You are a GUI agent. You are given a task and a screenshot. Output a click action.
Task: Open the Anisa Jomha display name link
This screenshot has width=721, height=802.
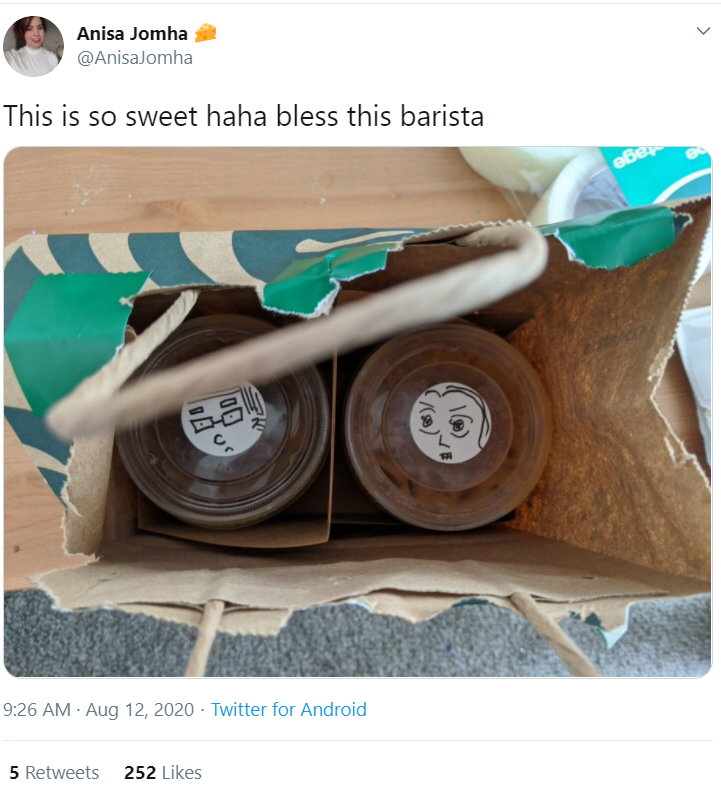(132, 33)
